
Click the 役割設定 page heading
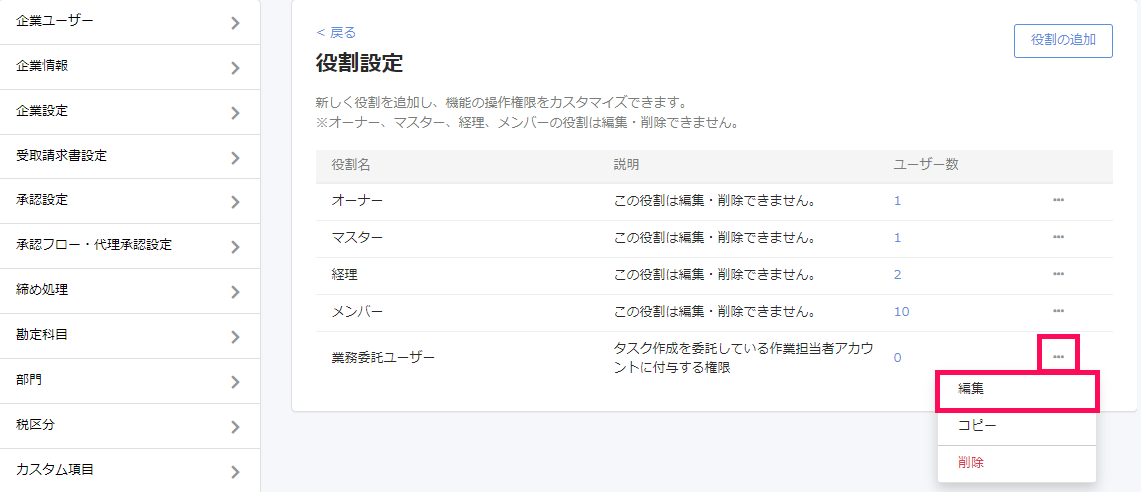pyautogui.click(x=359, y=63)
